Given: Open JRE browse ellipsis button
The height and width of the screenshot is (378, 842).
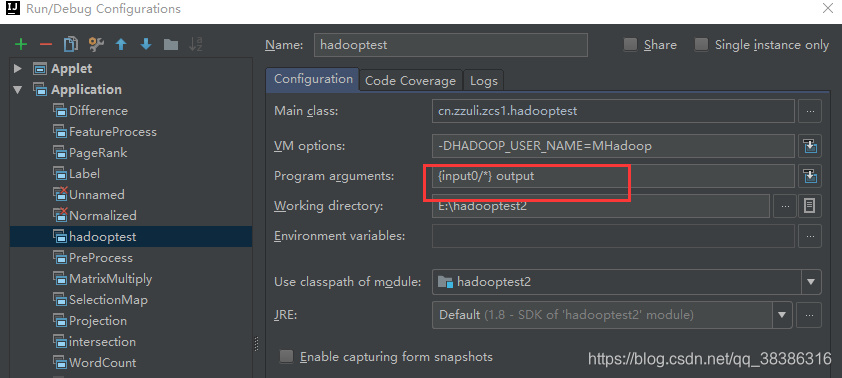Looking at the screenshot, I should pyautogui.click(x=809, y=315).
